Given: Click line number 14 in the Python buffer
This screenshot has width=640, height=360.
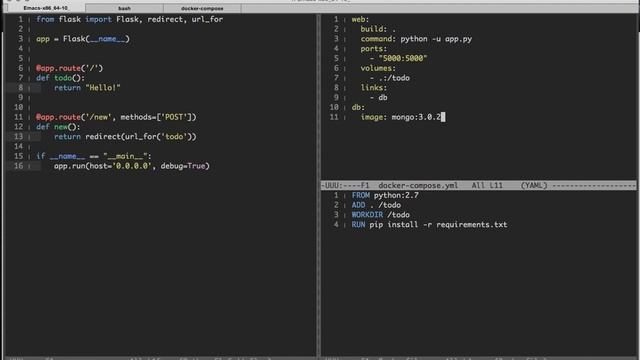Looking at the screenshot, I should point(18,147).
